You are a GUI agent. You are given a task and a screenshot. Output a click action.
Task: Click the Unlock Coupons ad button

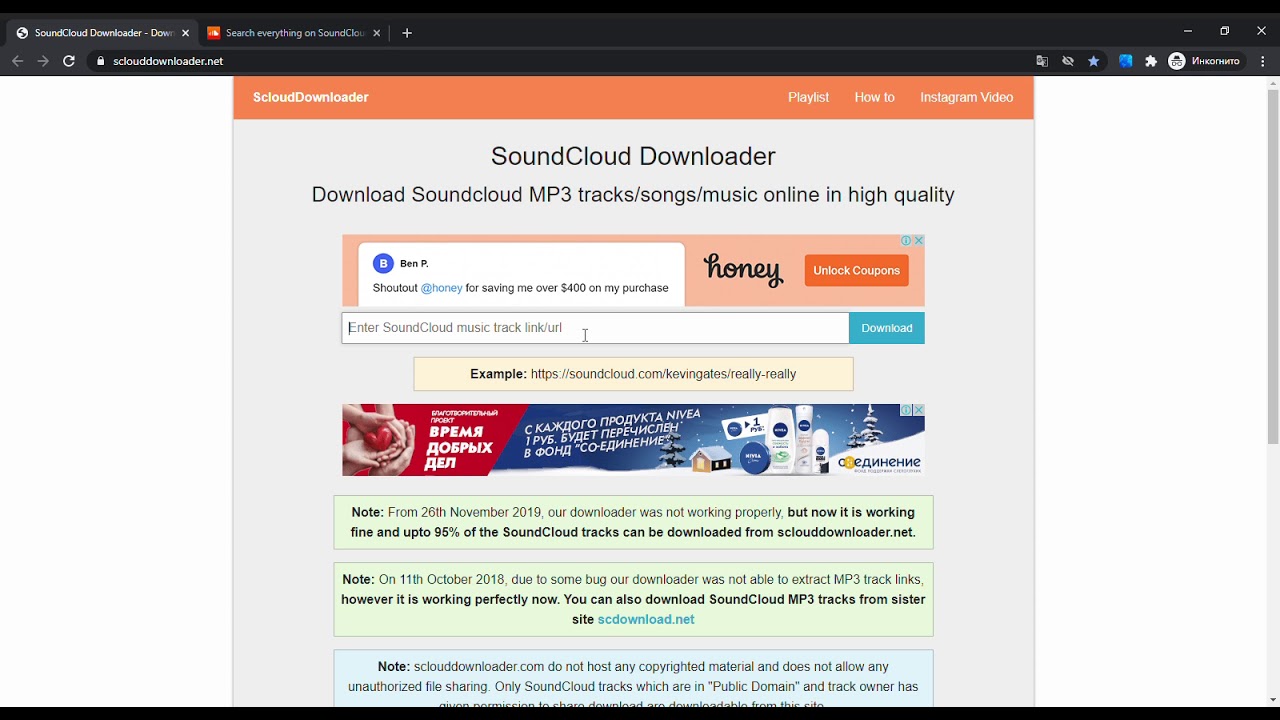856,270
